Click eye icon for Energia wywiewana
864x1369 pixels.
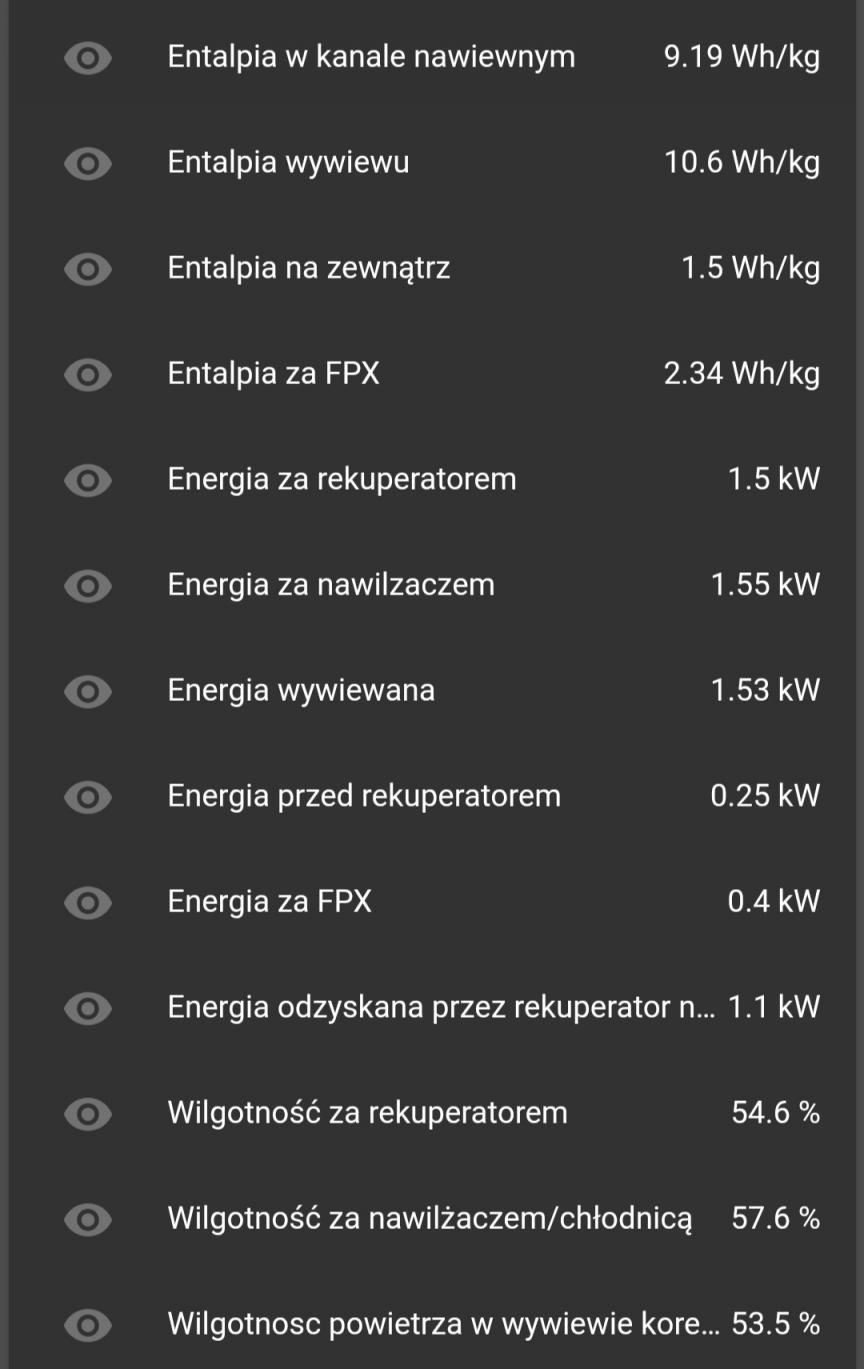88,691
